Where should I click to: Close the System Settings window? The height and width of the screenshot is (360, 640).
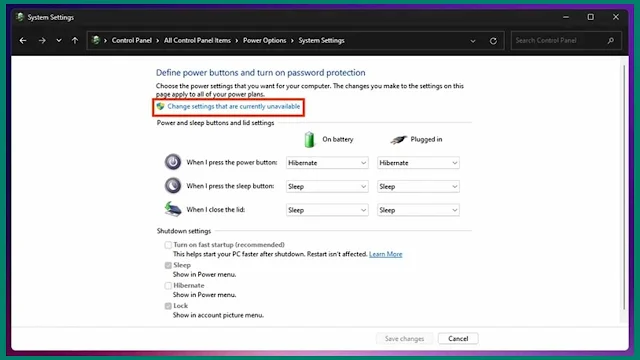616,17
